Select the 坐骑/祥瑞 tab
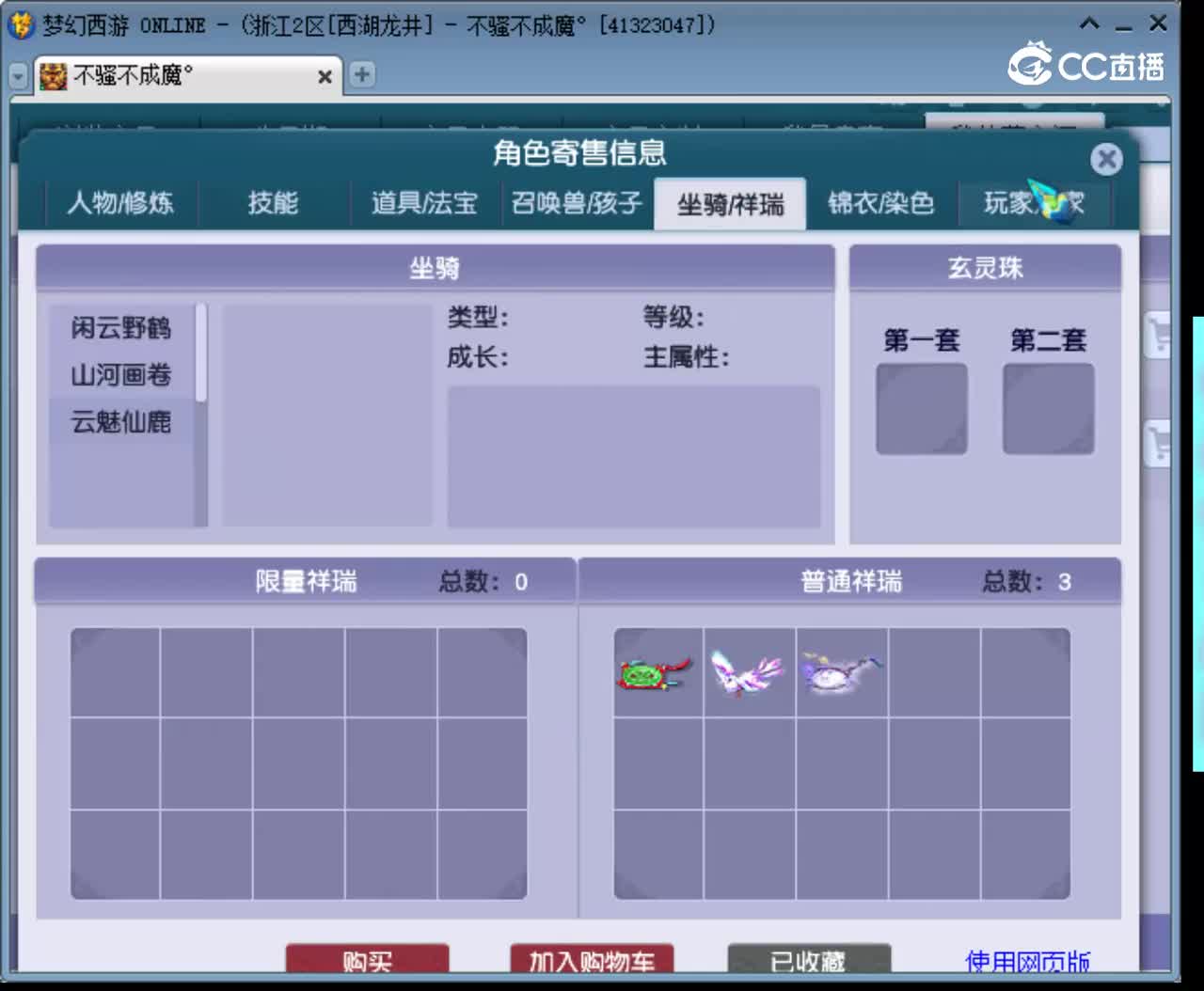The width and height of the screenshot is (1204, 991). coord(730,203)
